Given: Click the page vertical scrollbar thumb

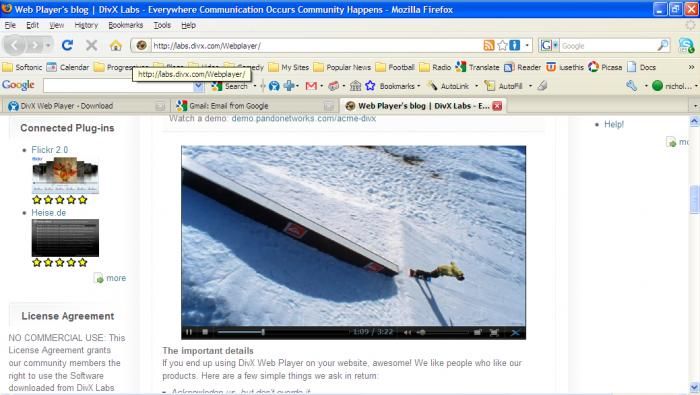Looking at the screenshot, I should coord(694,200).
